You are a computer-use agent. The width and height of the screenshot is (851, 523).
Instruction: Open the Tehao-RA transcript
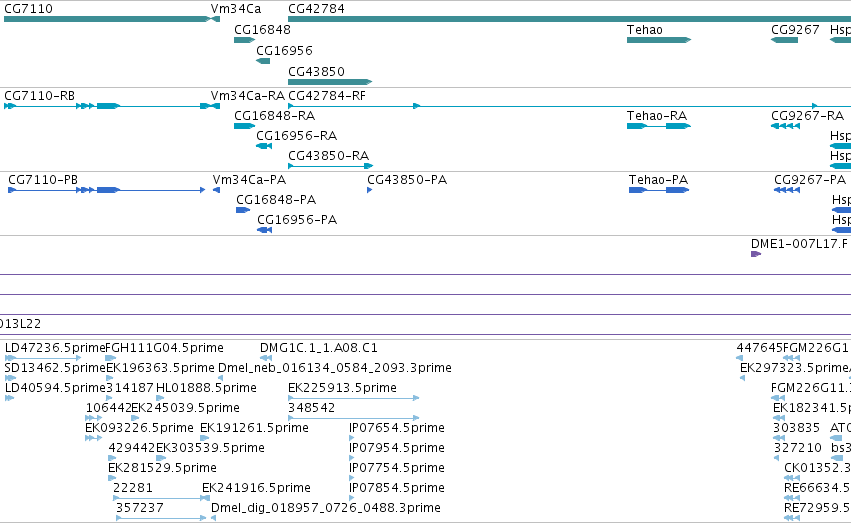click(657, 116)
